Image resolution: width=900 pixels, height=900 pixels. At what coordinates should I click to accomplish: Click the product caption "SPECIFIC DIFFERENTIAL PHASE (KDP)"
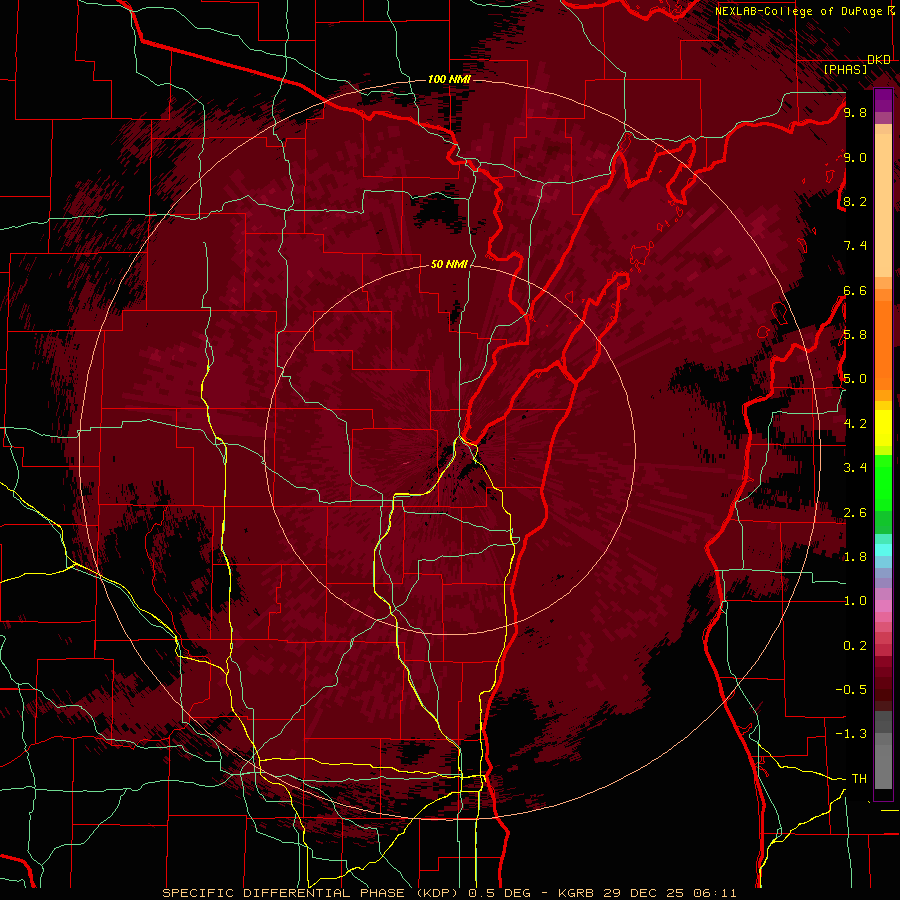[312, 893]
